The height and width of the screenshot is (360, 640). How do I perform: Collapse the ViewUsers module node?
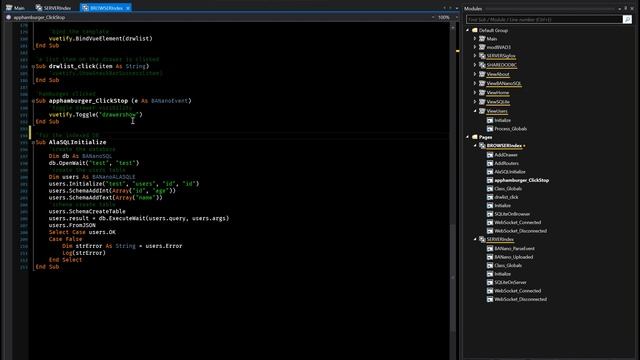click(x=475, y=111)
